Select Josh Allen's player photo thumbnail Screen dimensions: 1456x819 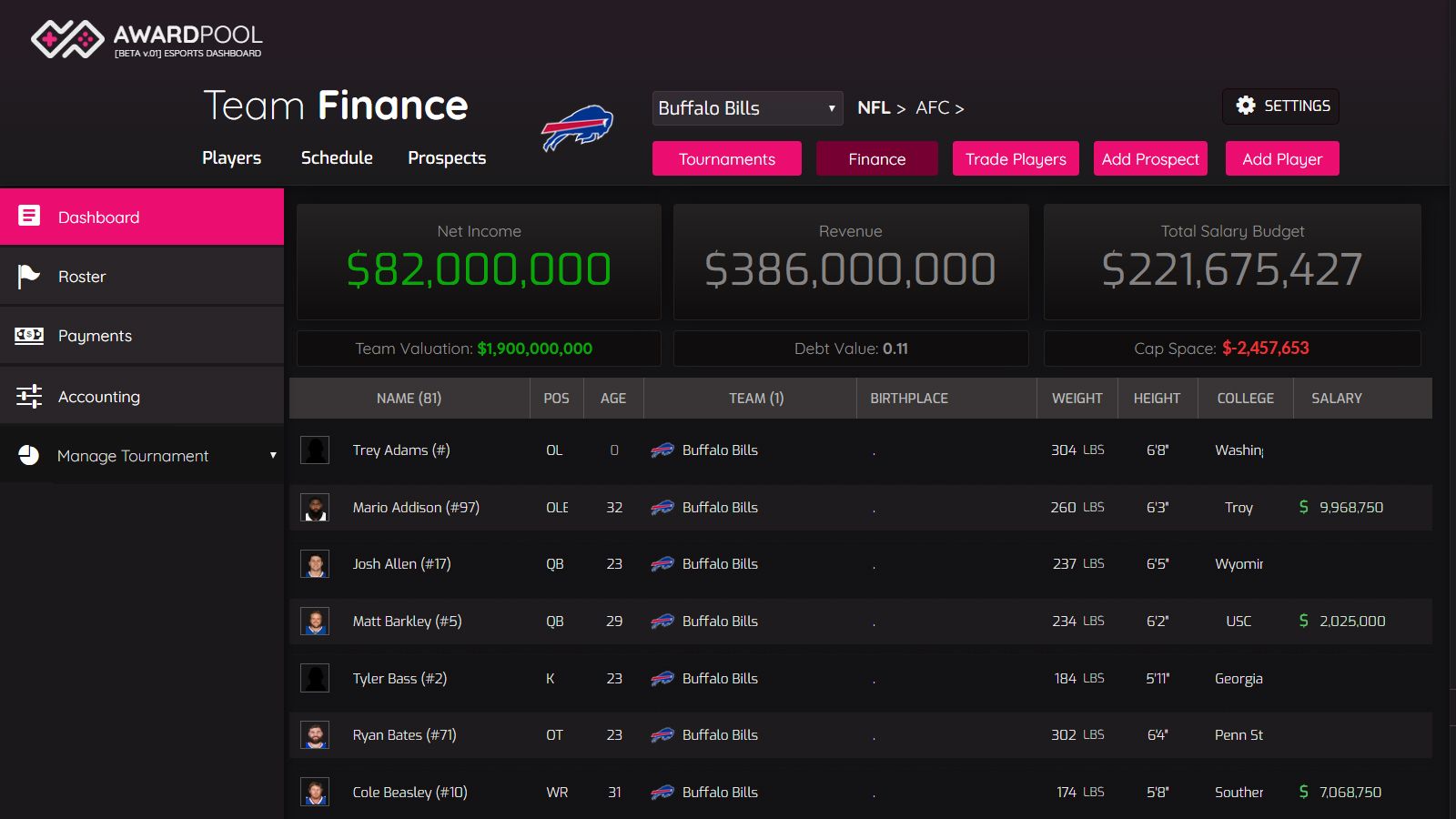coord(315,564)
